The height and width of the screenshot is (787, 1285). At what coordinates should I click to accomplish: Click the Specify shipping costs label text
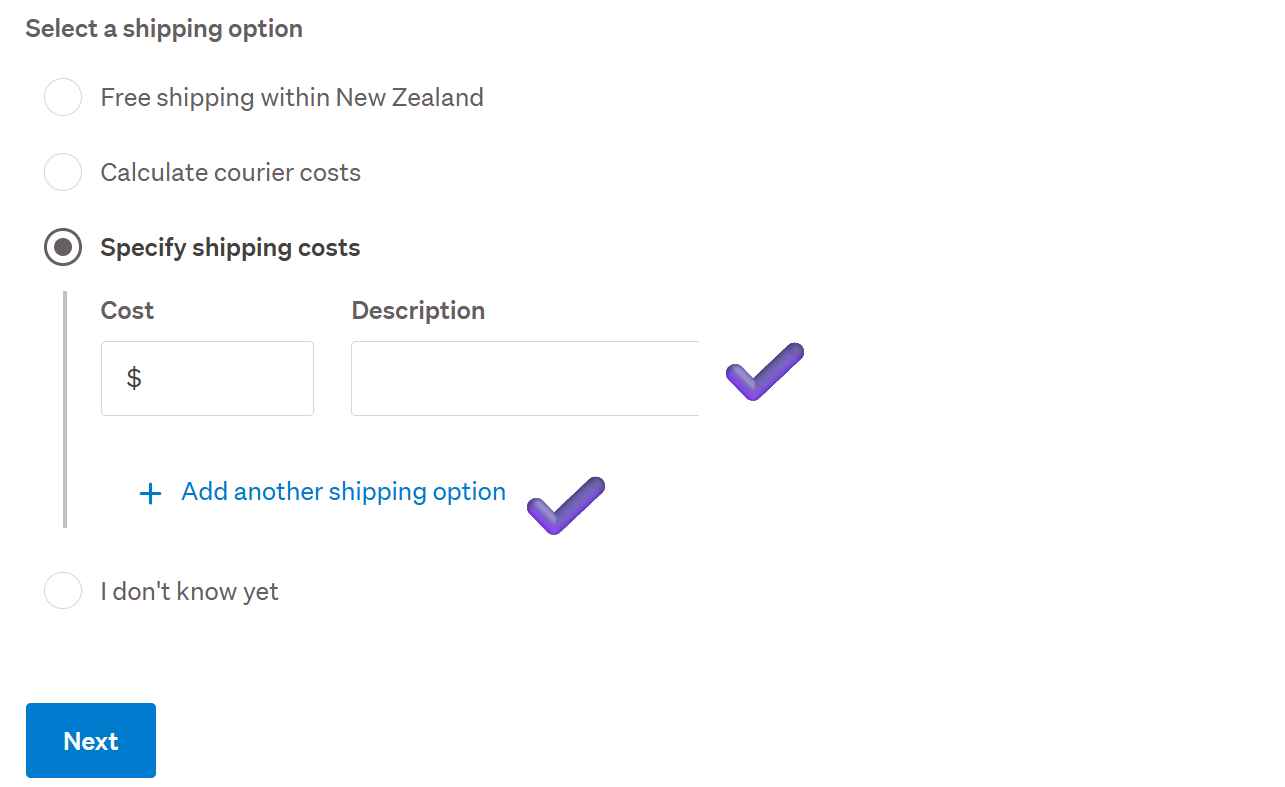coord(230,248)
